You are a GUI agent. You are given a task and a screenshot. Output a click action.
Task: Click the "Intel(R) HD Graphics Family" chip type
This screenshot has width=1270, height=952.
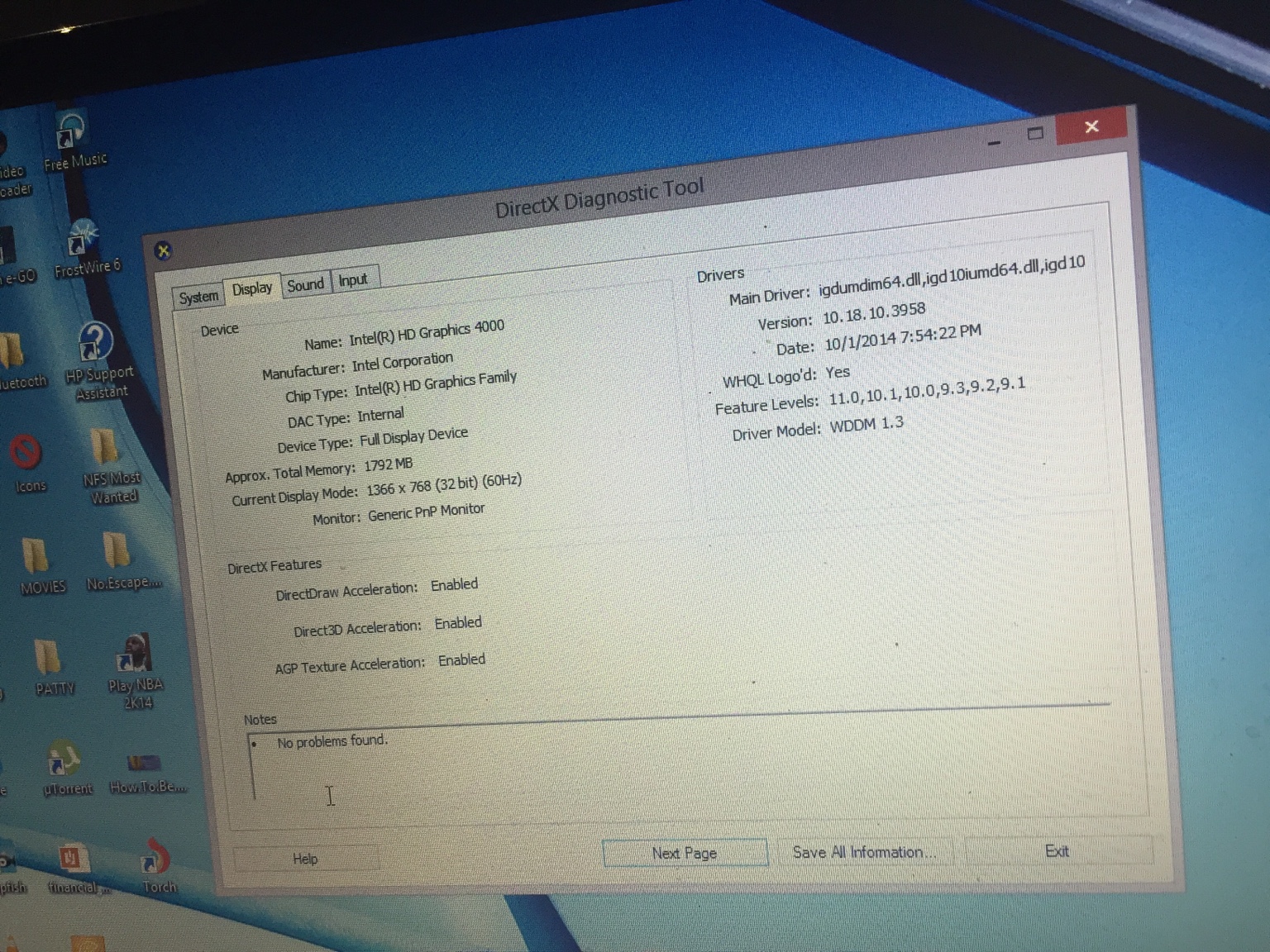436,383
